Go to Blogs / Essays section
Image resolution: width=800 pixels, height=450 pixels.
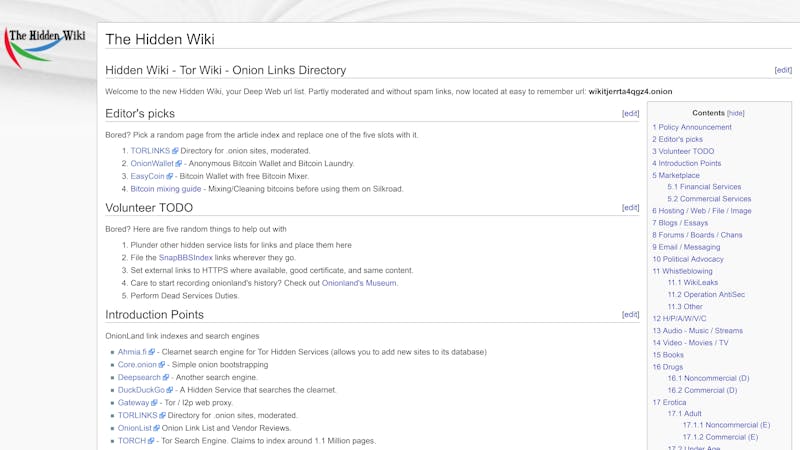click(x=680, y=223)
